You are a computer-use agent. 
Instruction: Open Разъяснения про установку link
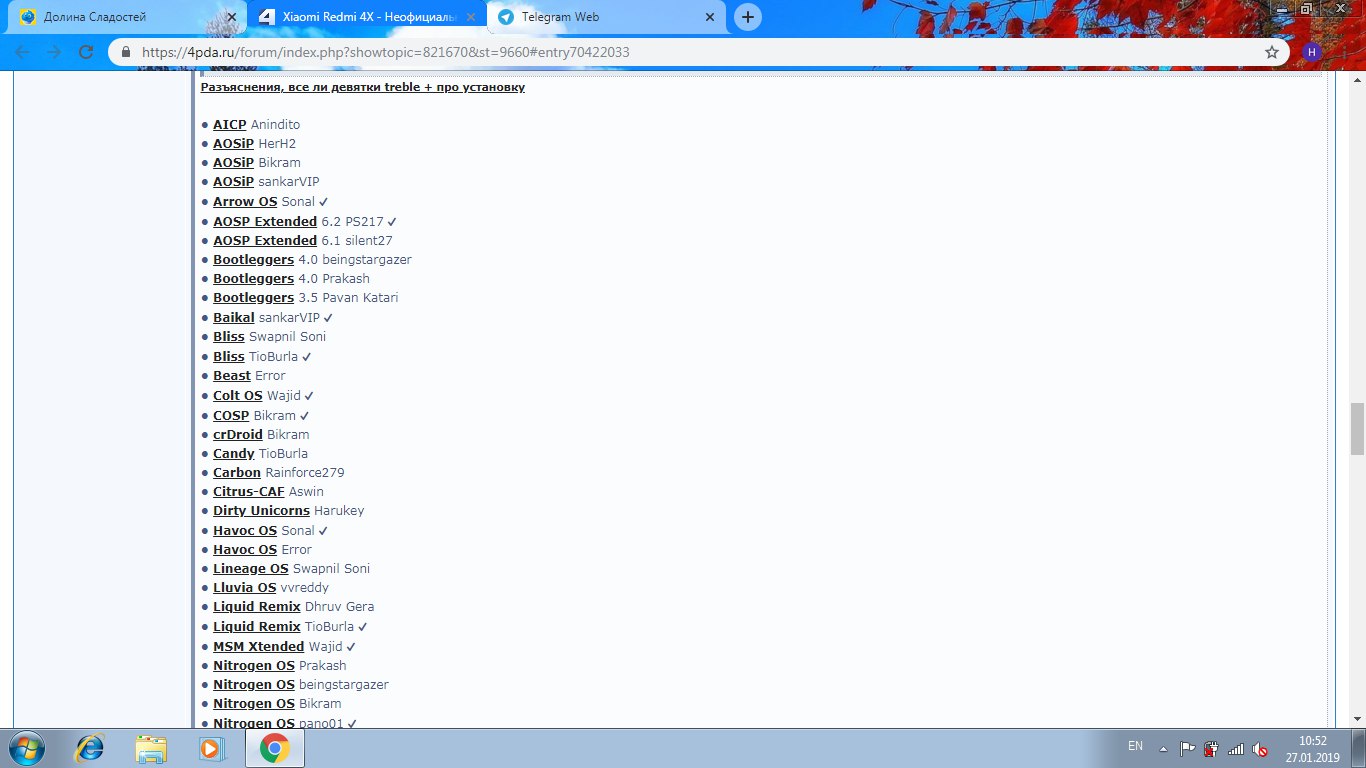click(363, 87)
